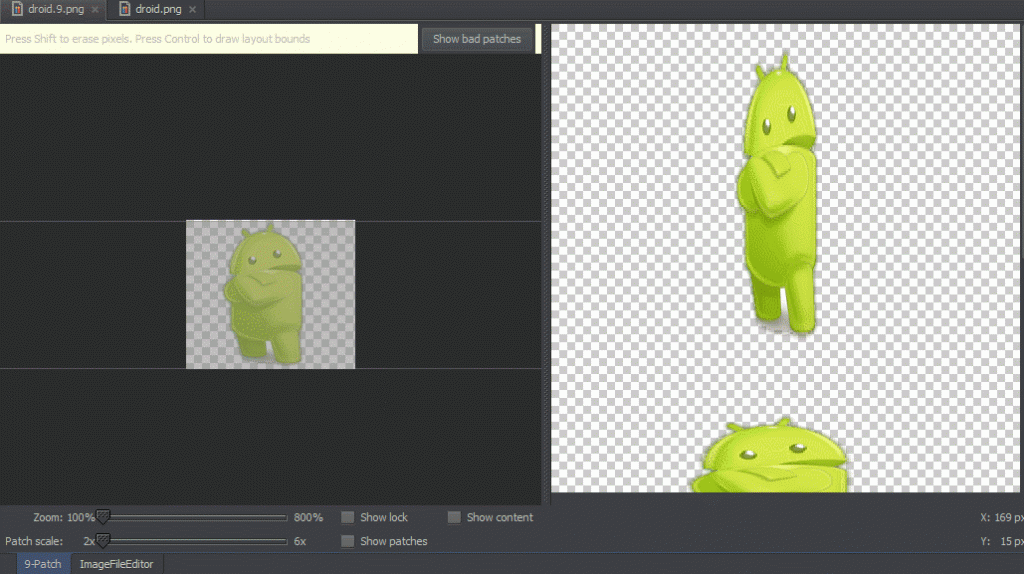Viewport: 1024px width, 574px height.
Task: Click the Patch scale slider handle
Action: tap(103, 541)
